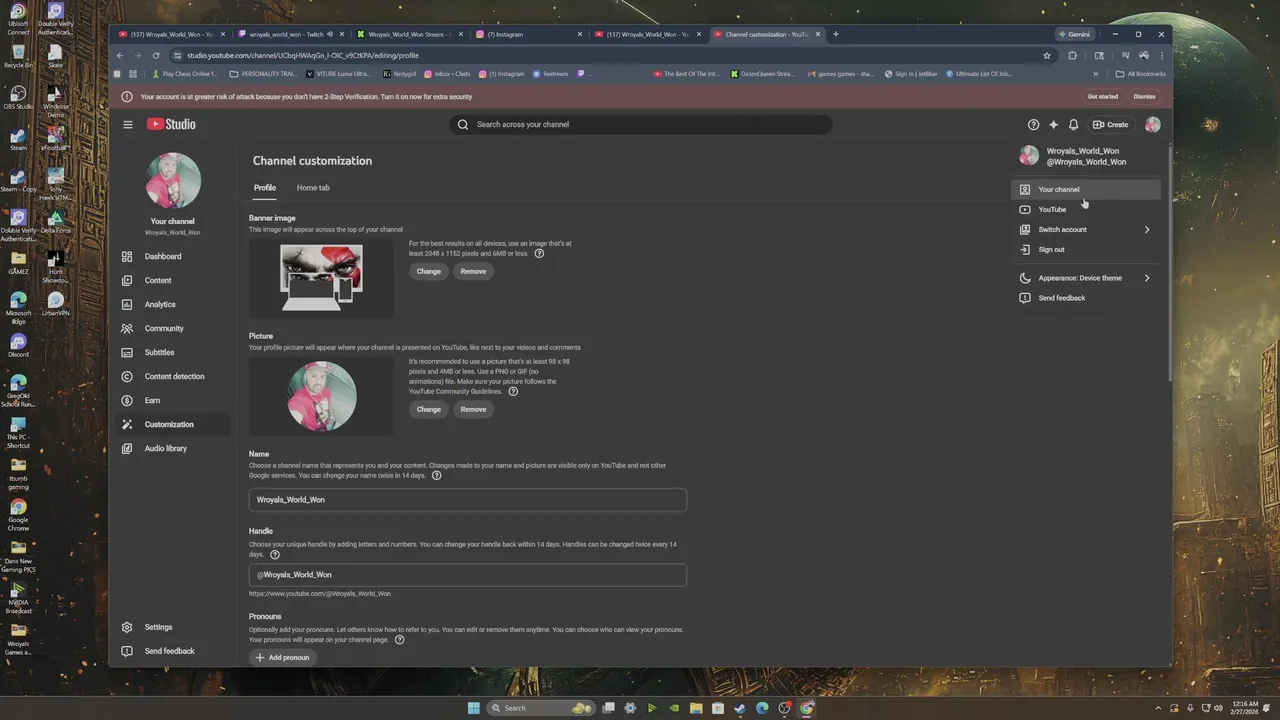The image size is (1280, 720).
Task: Switch to the Home tab
Action: [x=313, y=188]
